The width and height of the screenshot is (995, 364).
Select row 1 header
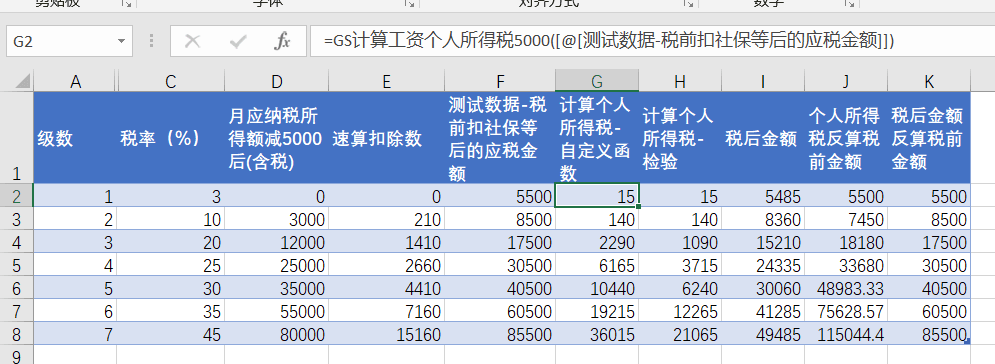[16, 138]
